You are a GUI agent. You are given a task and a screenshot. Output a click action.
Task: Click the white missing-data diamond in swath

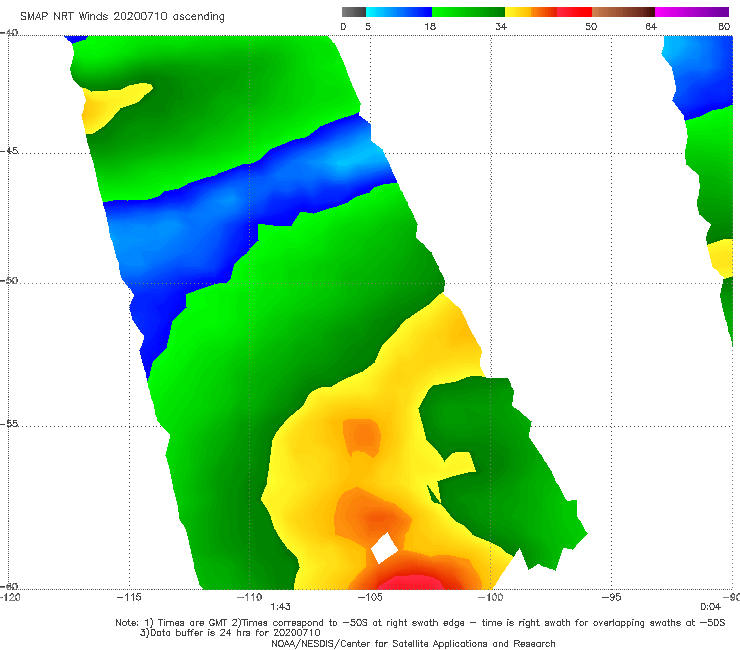click(x=384, y=548)
